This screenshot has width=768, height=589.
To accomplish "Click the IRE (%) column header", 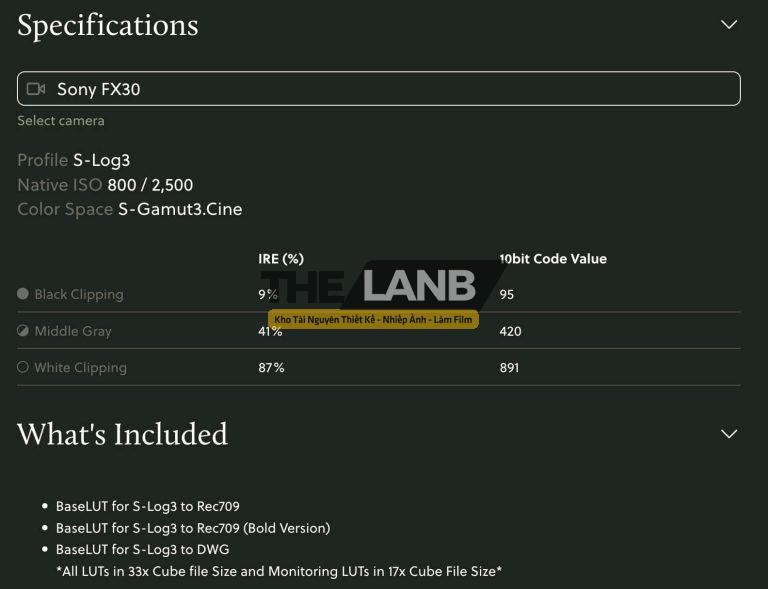I will [281, 258].
